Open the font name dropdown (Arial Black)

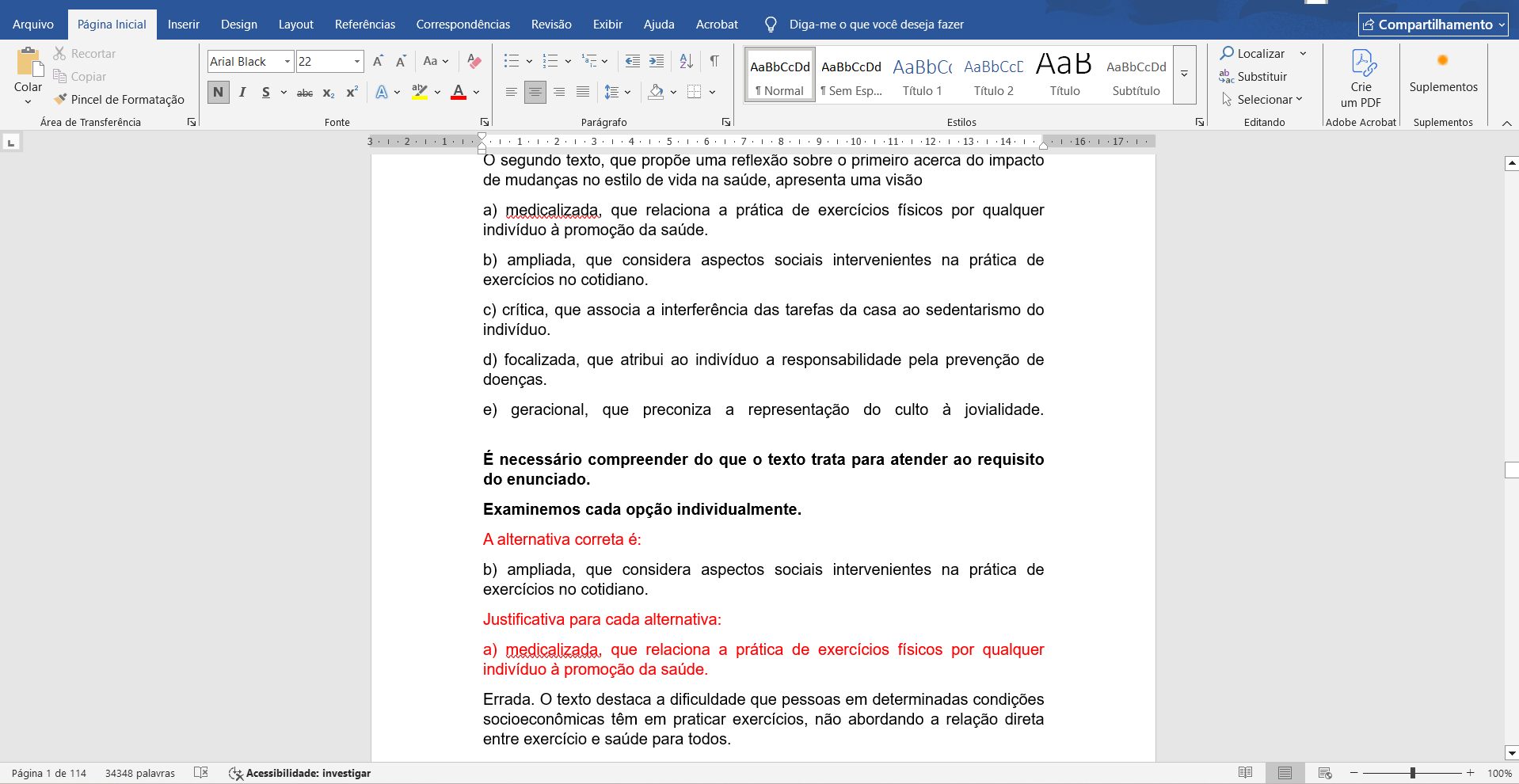(x=287, y=61)
